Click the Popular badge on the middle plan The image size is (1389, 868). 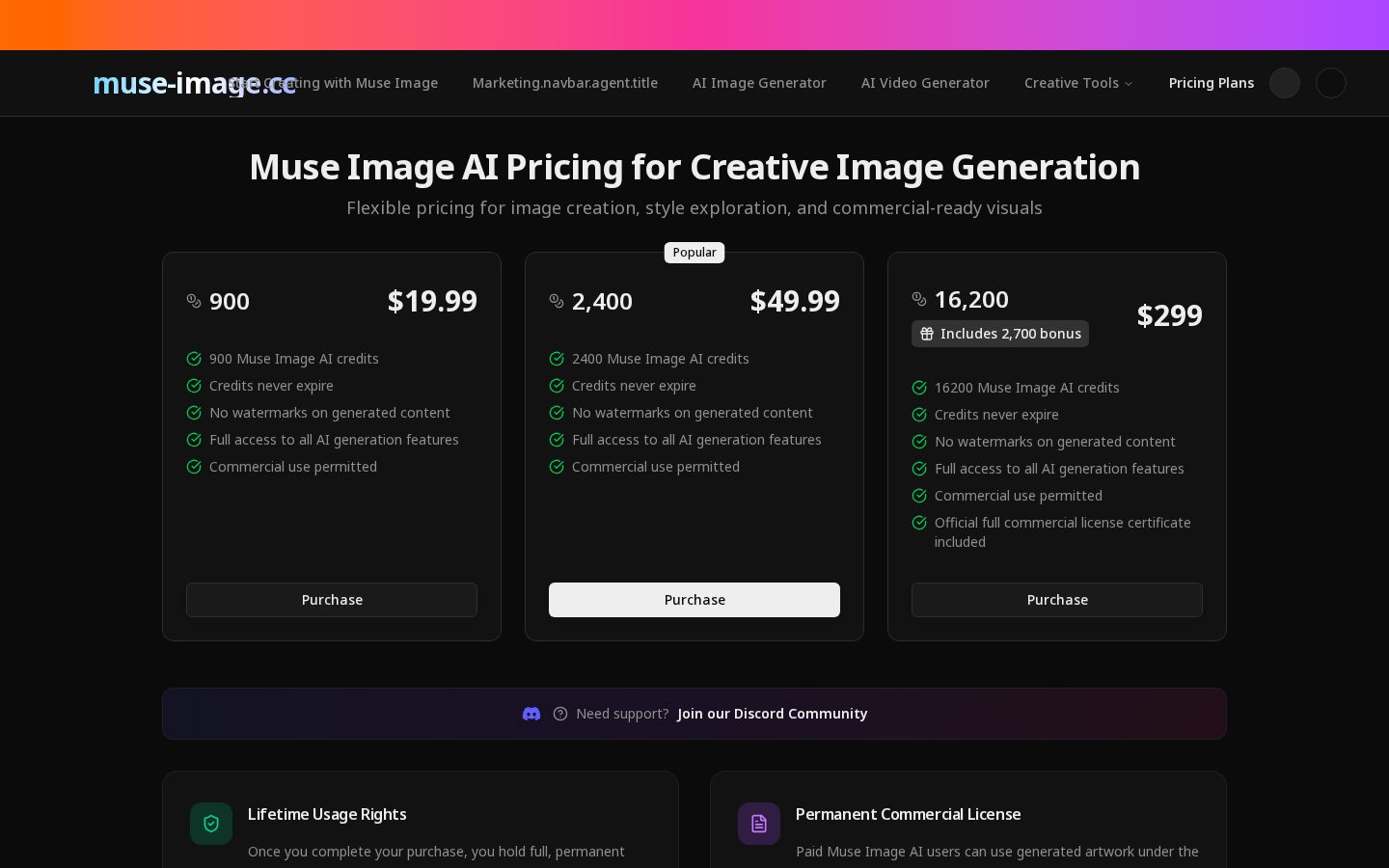point(694,253)
